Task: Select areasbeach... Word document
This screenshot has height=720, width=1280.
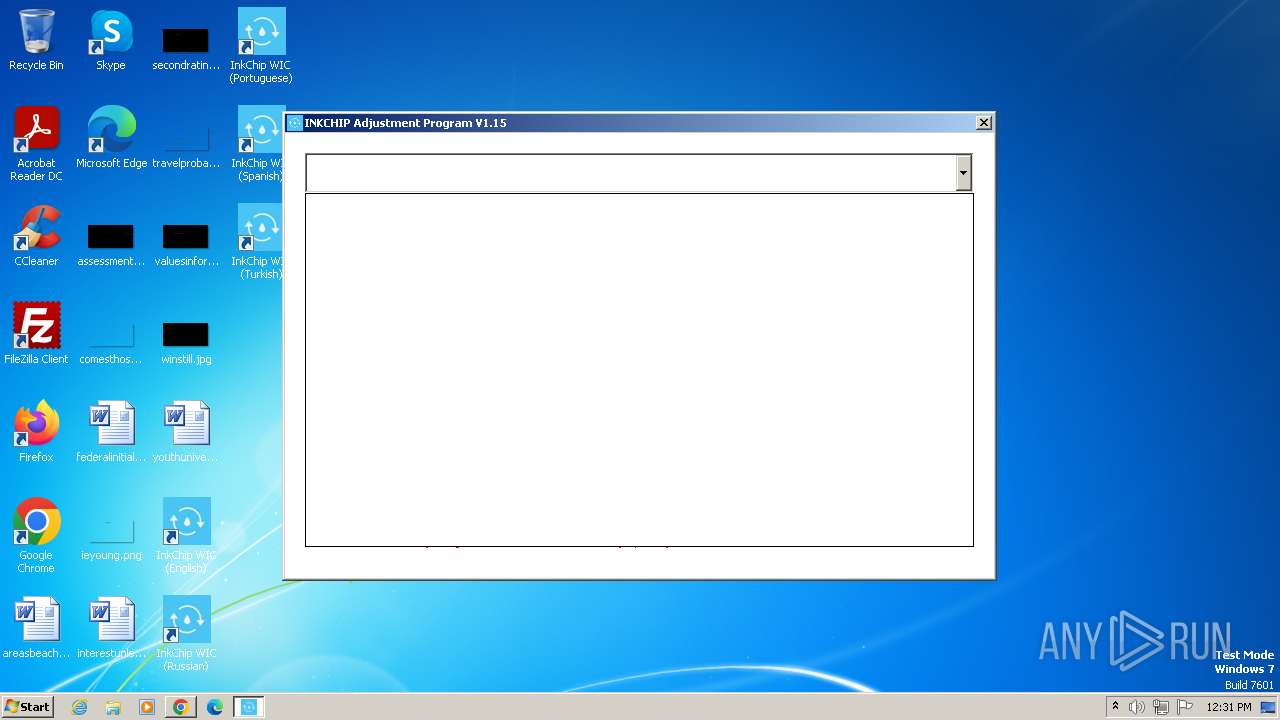Action: pyautogui.click(x=36, y=628)
